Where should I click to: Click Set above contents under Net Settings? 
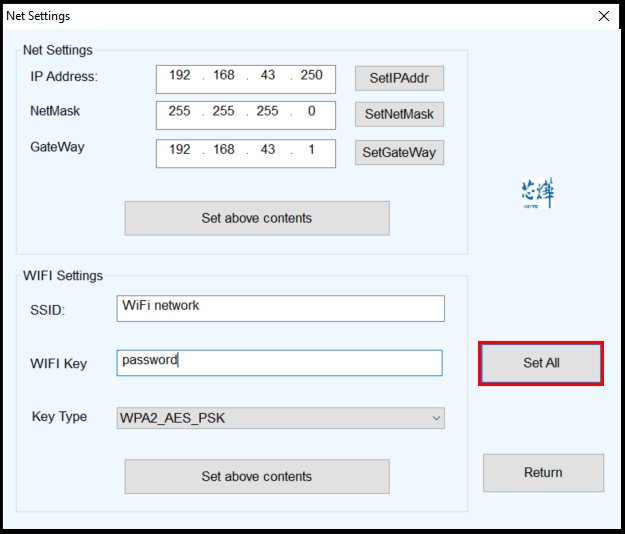(x=257, y=218)
